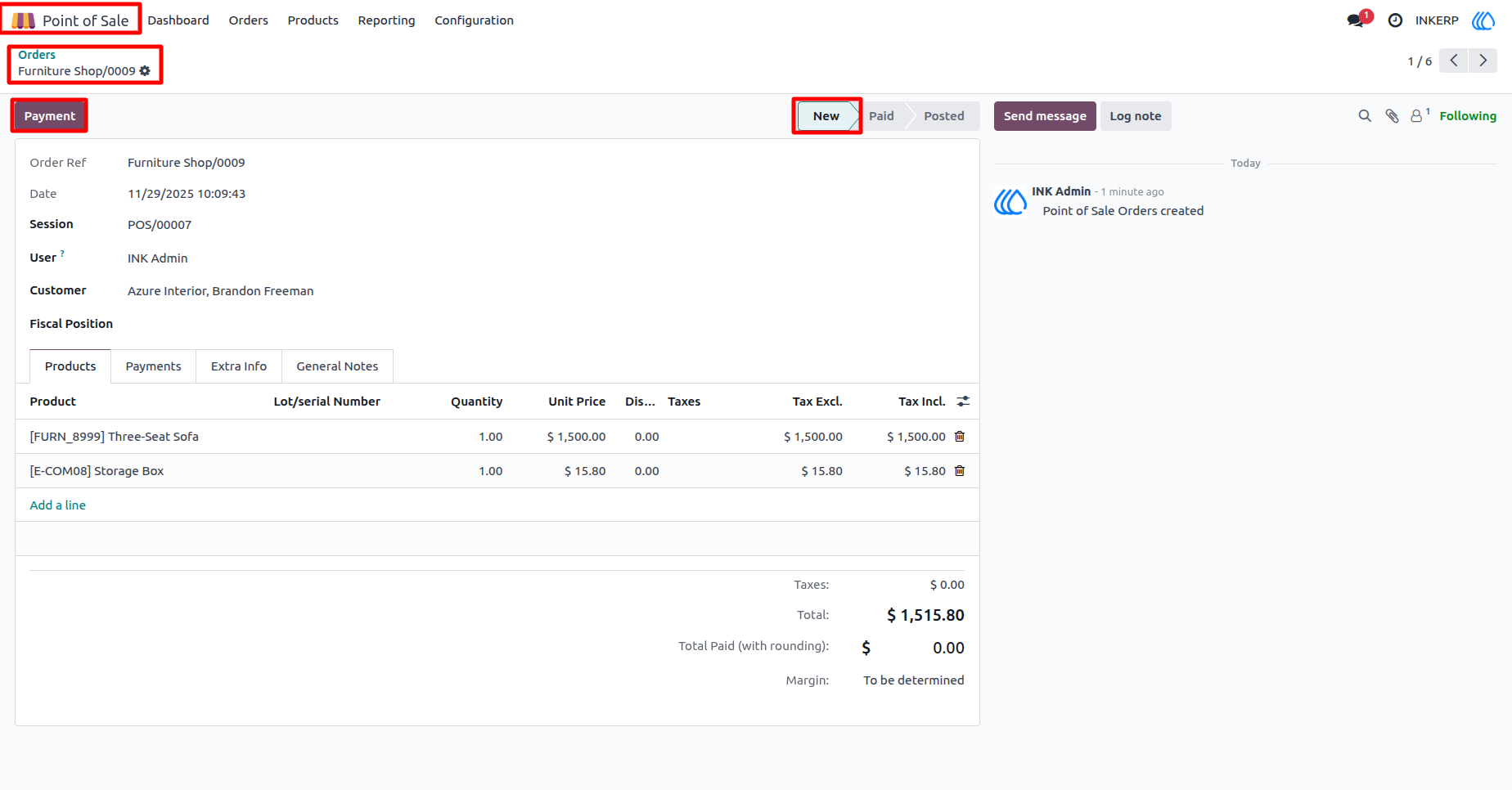This screenshot has width=1512, height=790.
Task: Go to the previous record arrow
Action: 1454,61
